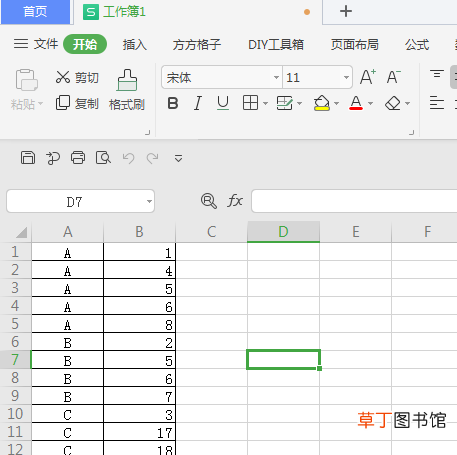Select row 7 header

tap(15, 360)
